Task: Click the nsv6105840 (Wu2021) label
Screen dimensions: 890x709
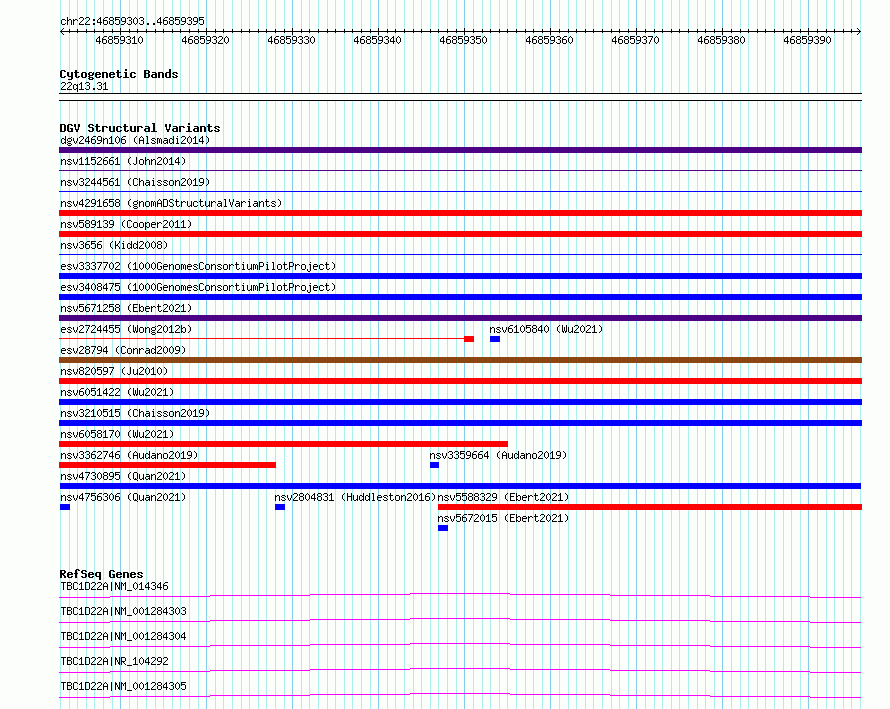Action: tap(546, 329)
